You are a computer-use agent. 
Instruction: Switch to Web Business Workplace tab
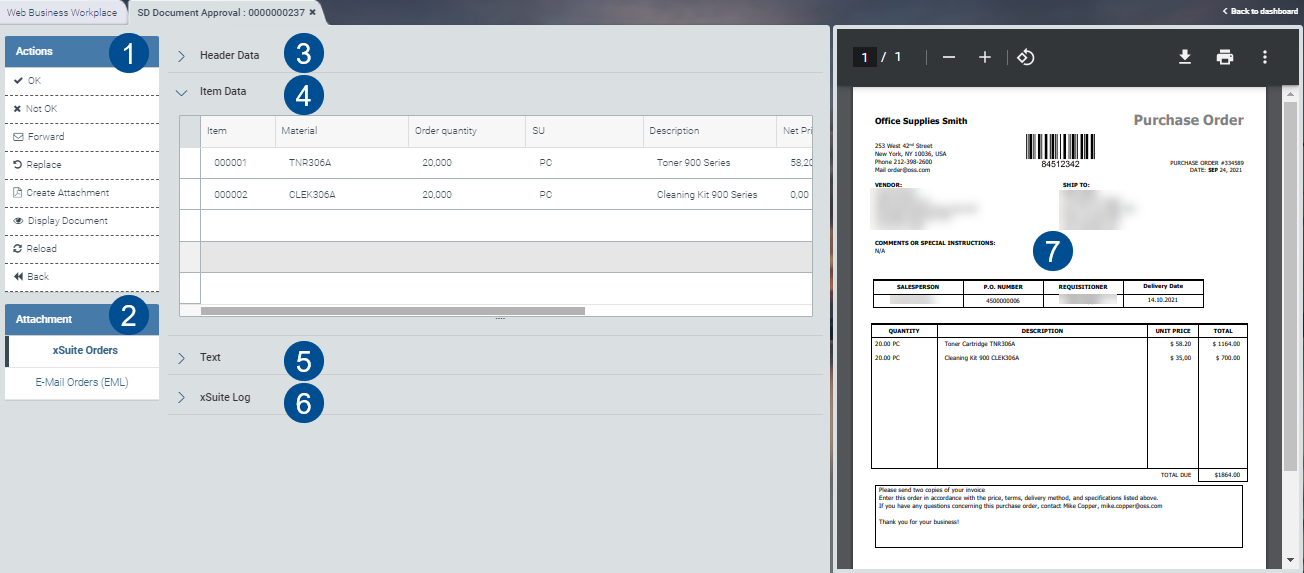tap(62, 12)
